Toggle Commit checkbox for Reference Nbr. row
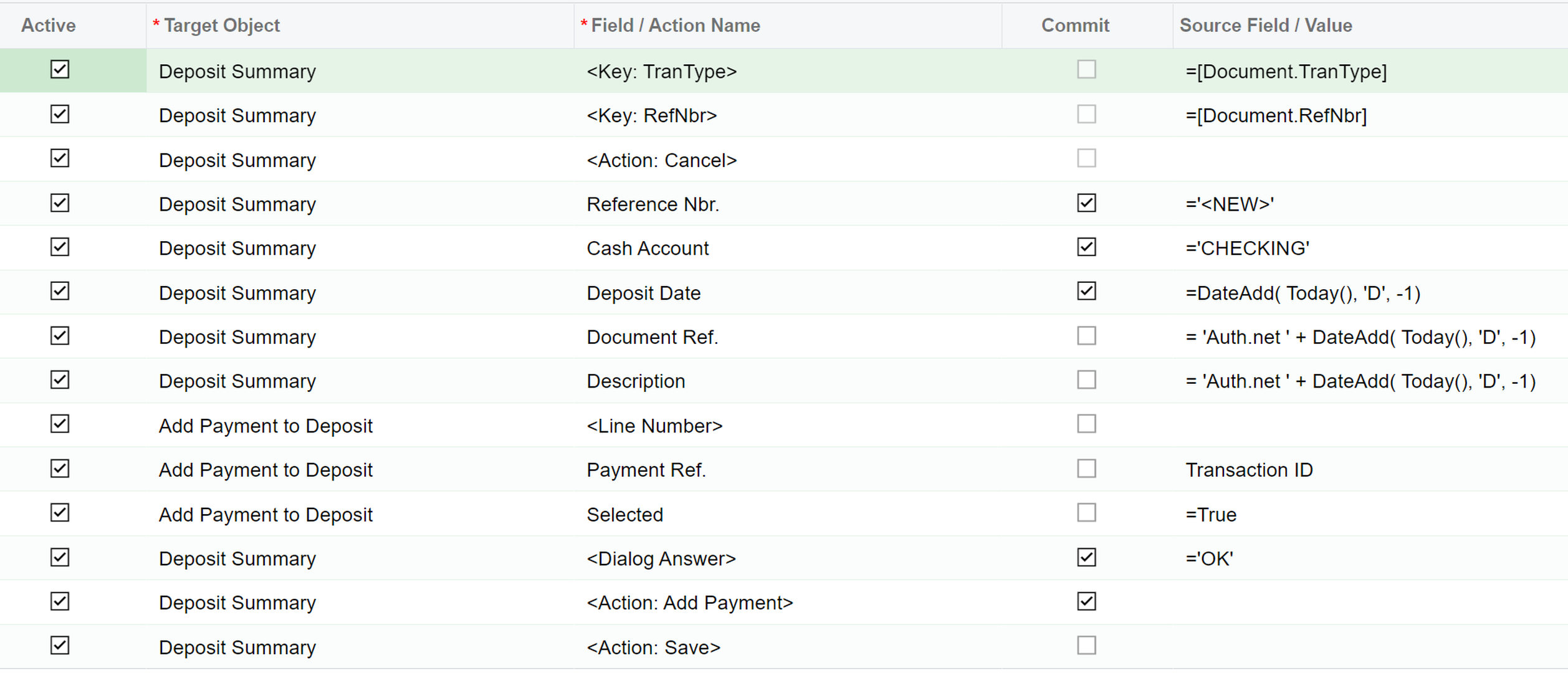Viewport: 1568px width, 673px height. tap(1086, 203)
